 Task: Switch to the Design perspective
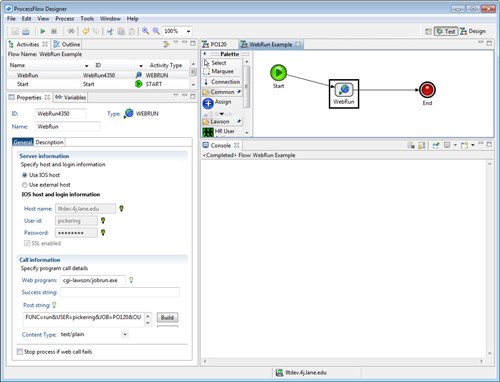point(473,31)
